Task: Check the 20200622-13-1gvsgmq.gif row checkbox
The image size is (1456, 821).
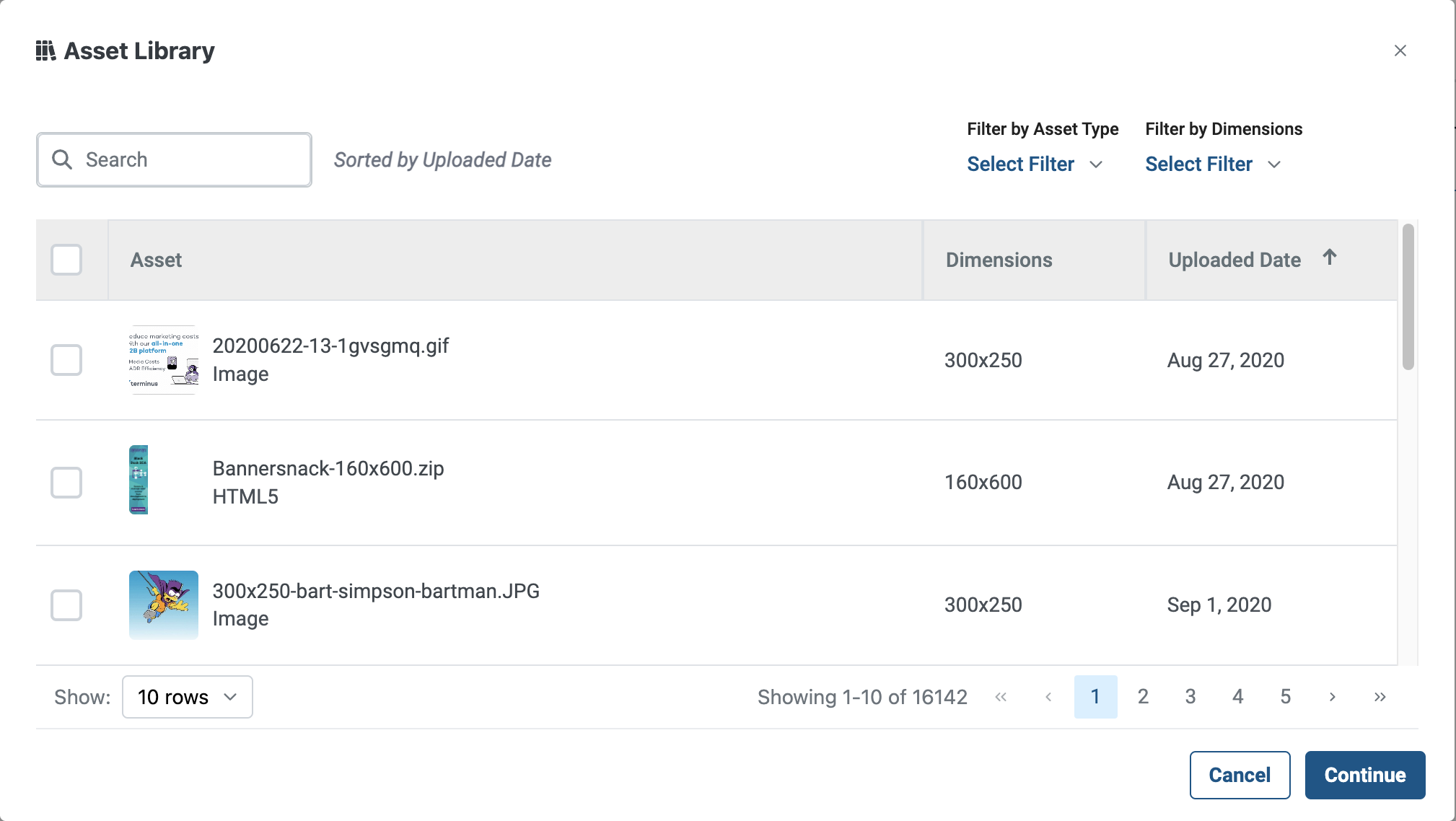Action: [x=66, y=360]
